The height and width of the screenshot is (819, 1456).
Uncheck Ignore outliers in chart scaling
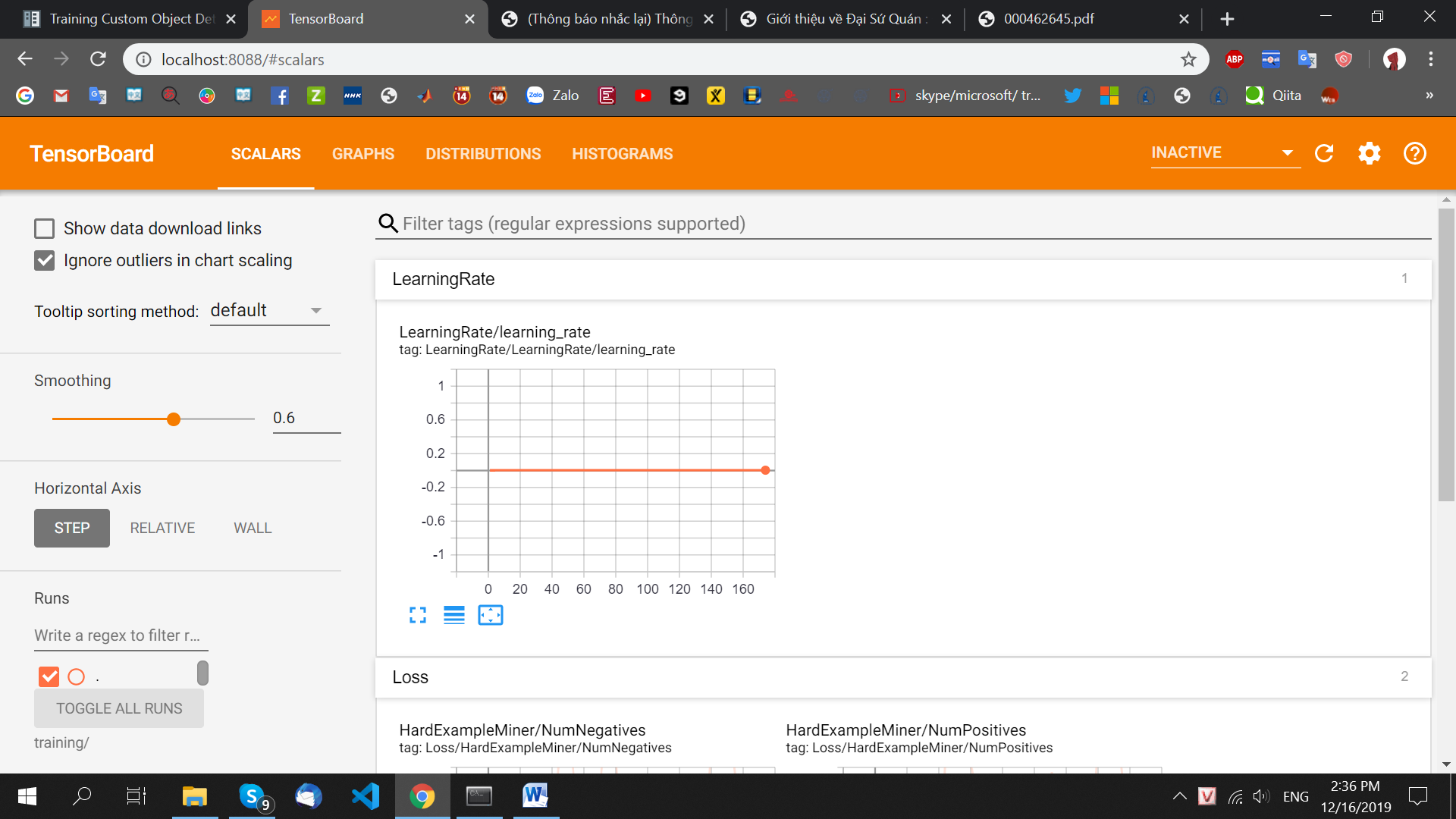coord(45,260)
